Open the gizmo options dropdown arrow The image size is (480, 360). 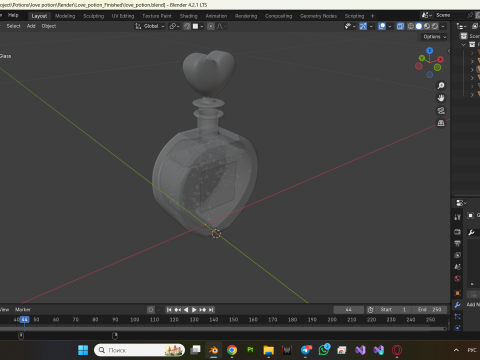[x=371, y=26]
